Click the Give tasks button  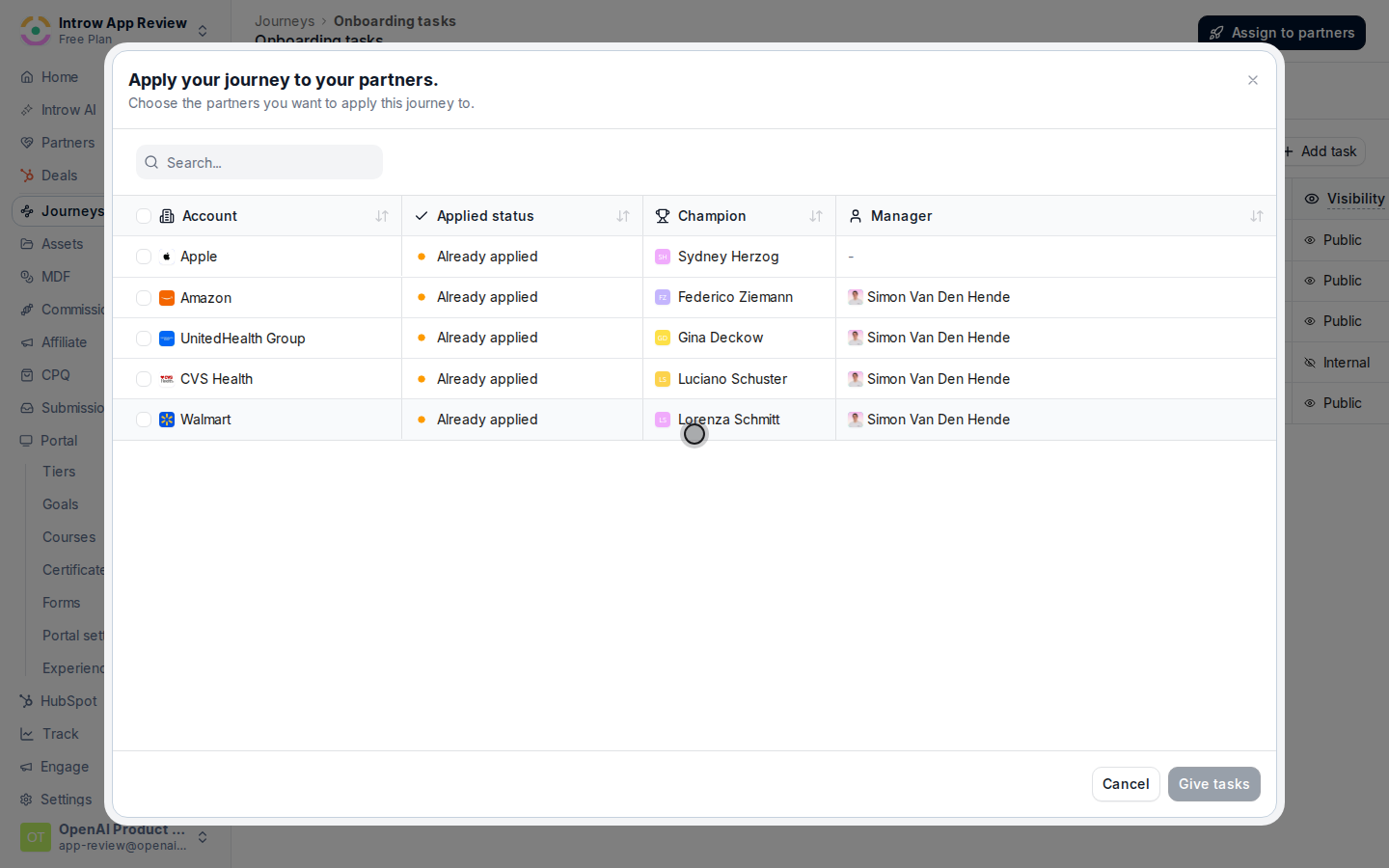click(1214, 784)
